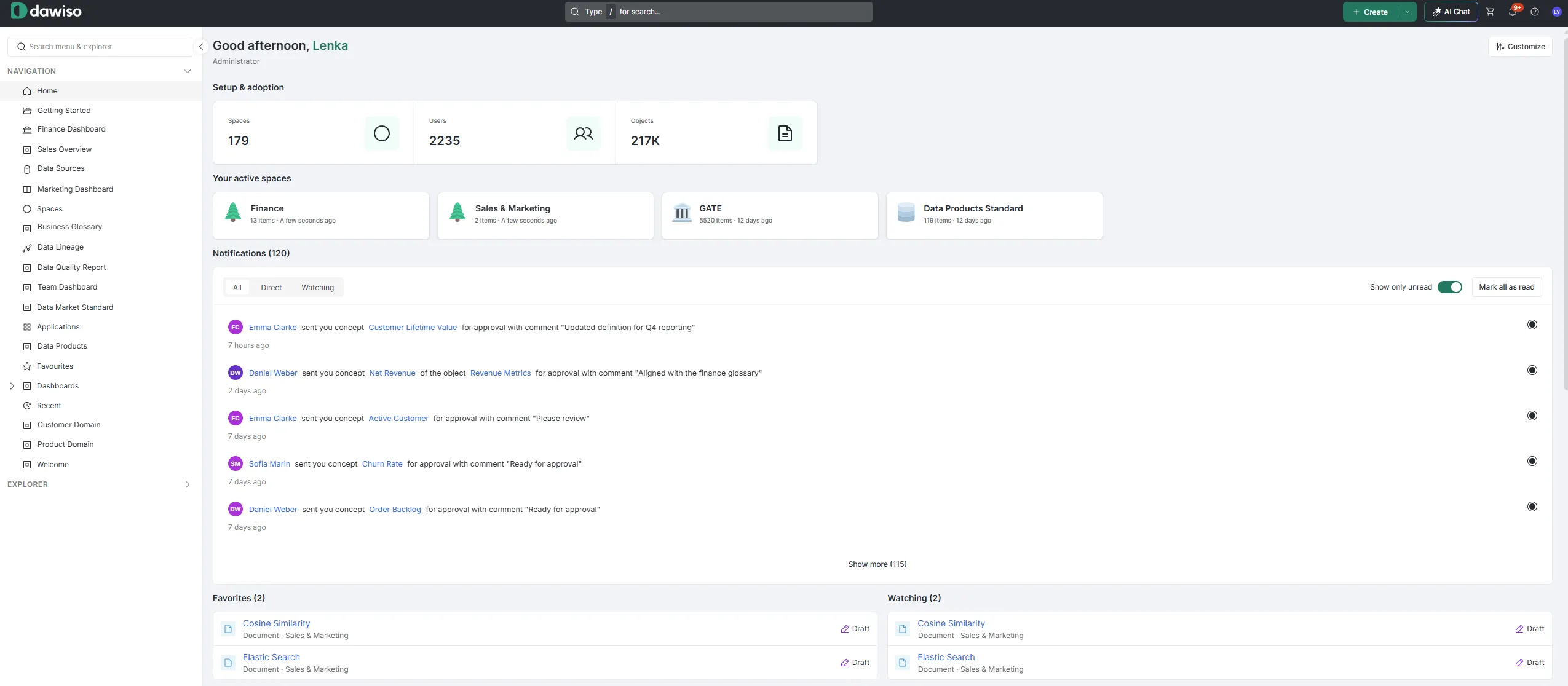The height and width of the screenshot is (686, 1568).
Task: Mark Active Customer notification as read
Action: click(x=1532, y=416)
